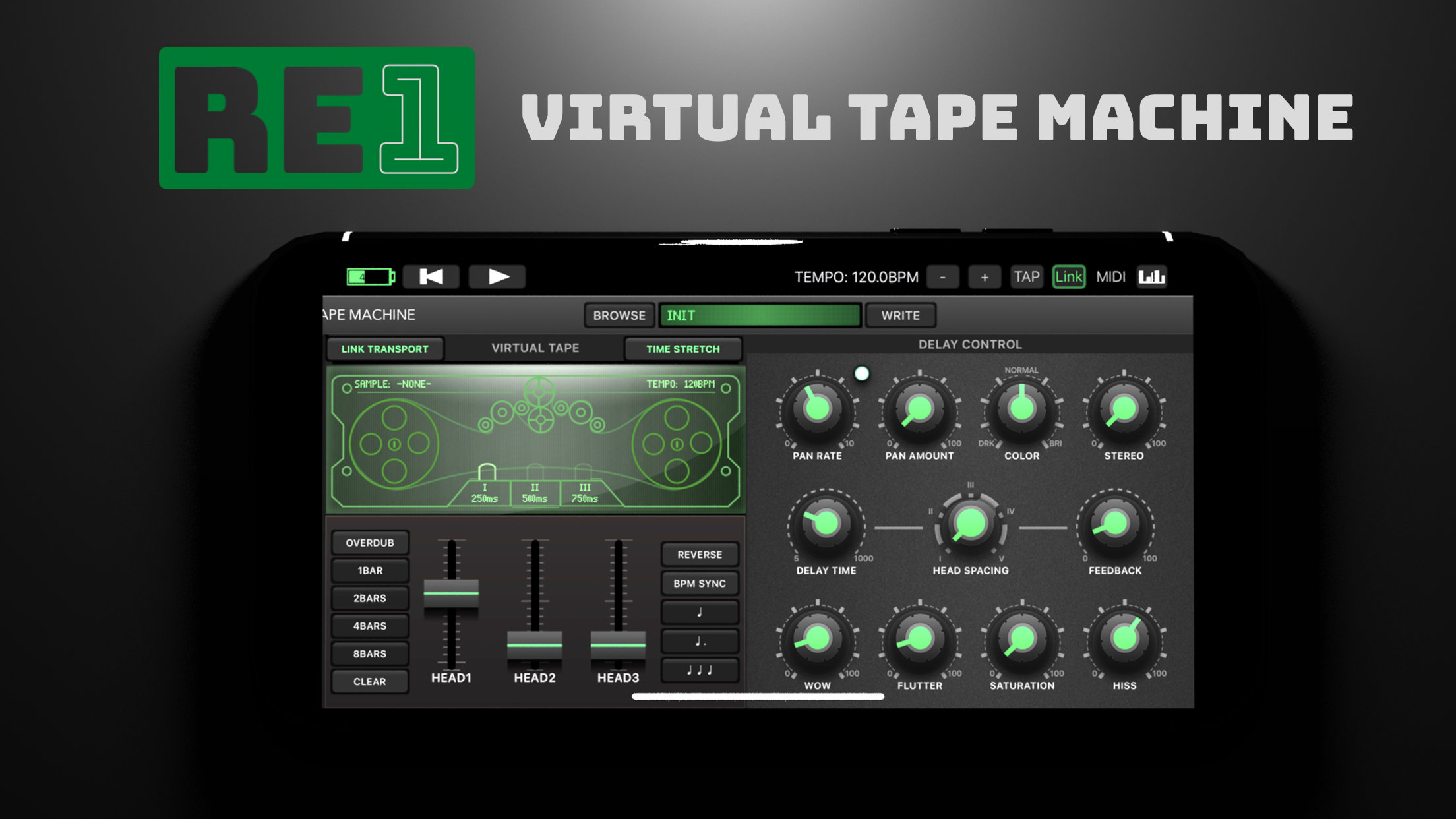Decrease tempo with the minus button
This screenshot has width=1456, height=819.
pos(942,277)
